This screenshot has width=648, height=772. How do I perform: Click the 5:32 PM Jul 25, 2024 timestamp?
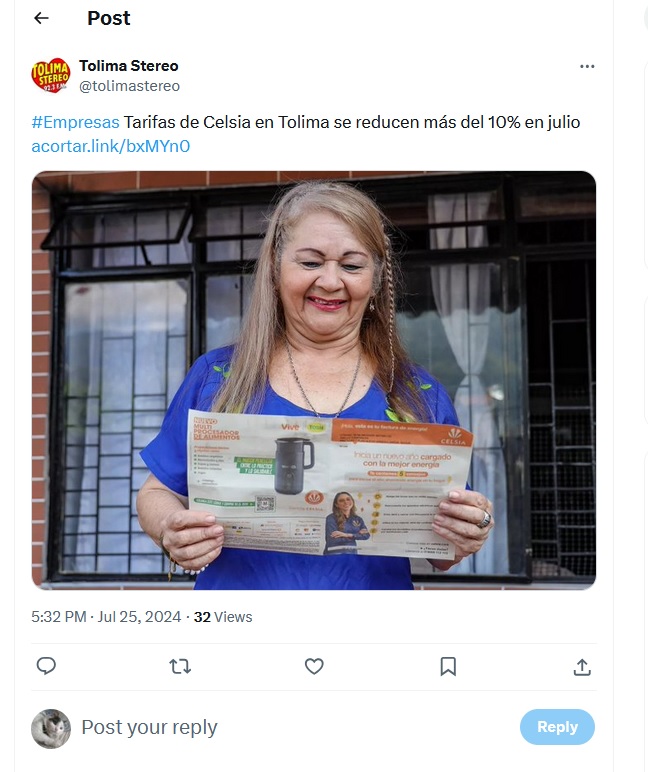click(106, 617)
